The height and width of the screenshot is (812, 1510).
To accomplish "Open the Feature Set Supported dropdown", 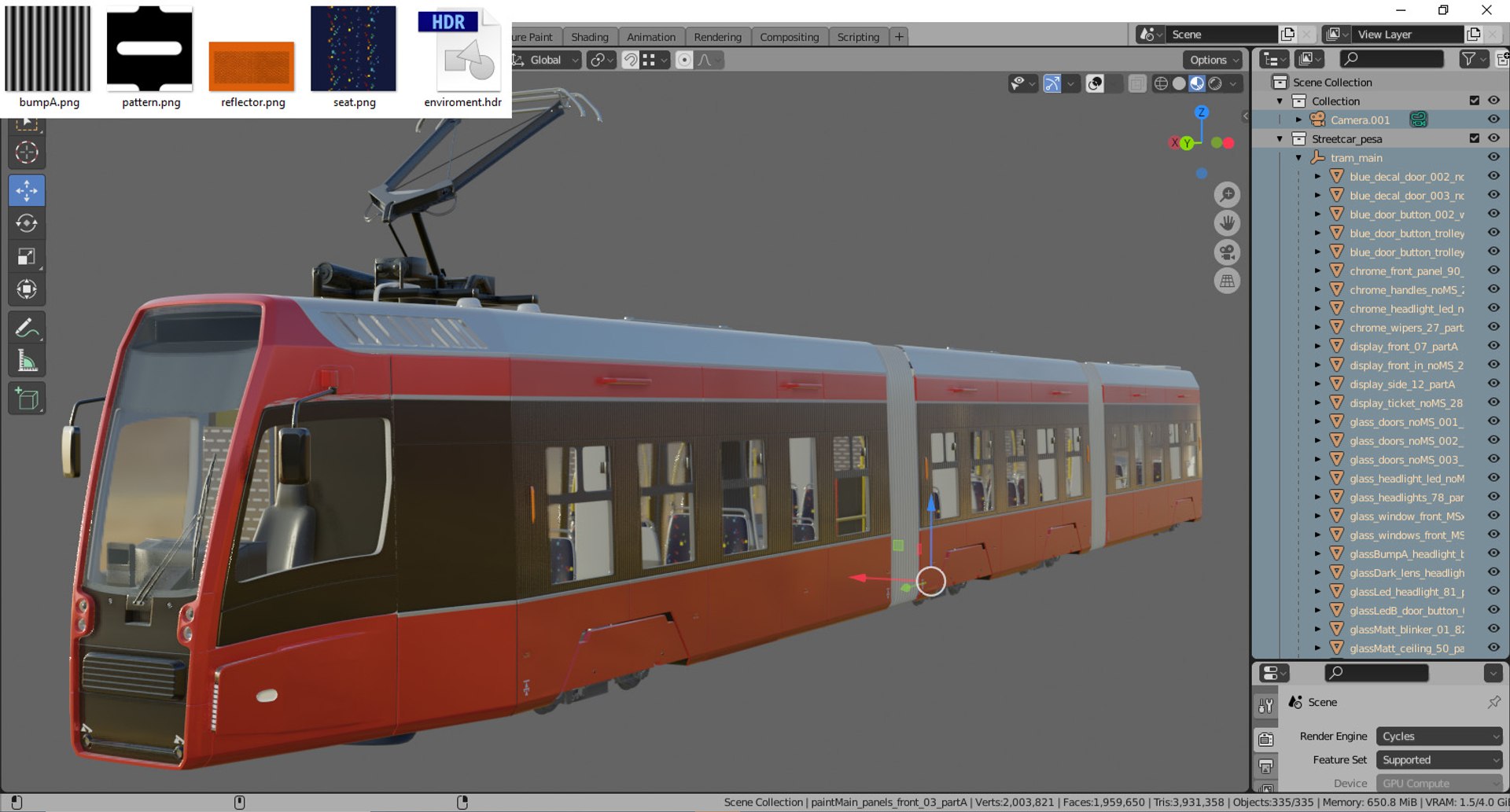I will pos(1439,760).
